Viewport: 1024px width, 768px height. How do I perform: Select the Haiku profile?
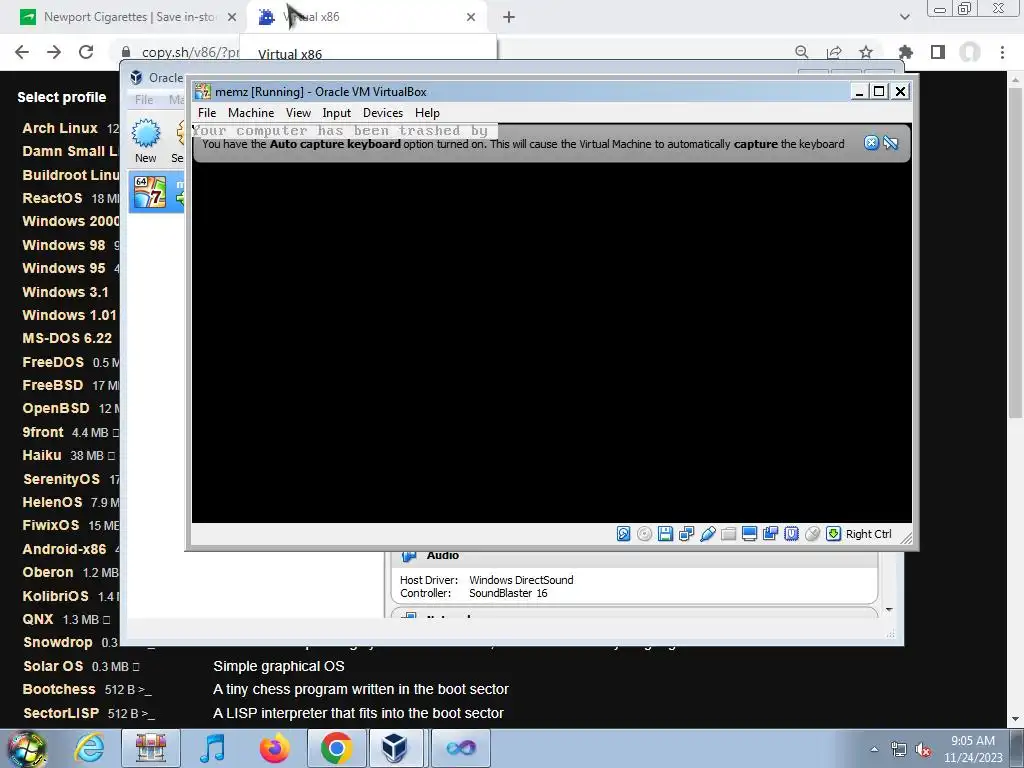pyautogui.click(x=42, y=455)
